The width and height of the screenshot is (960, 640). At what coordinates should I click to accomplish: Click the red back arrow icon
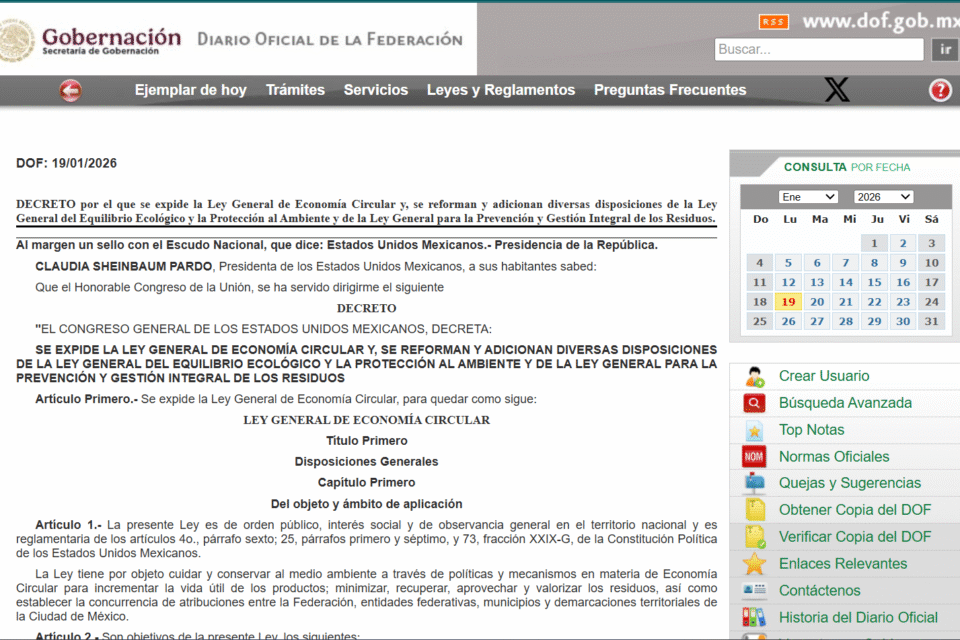[70, 91]
